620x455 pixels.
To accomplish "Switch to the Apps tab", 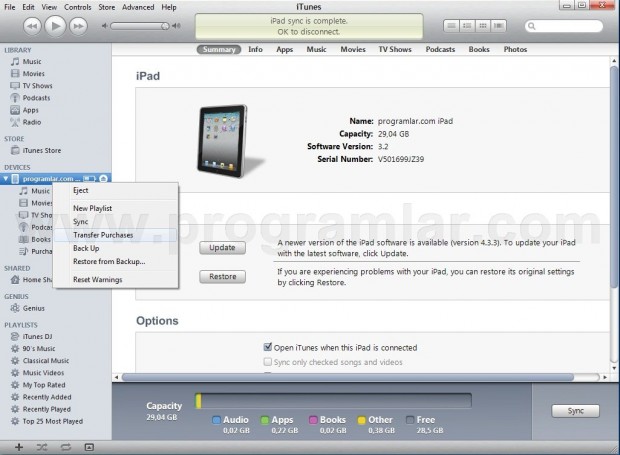I will (x=285, y=49).
